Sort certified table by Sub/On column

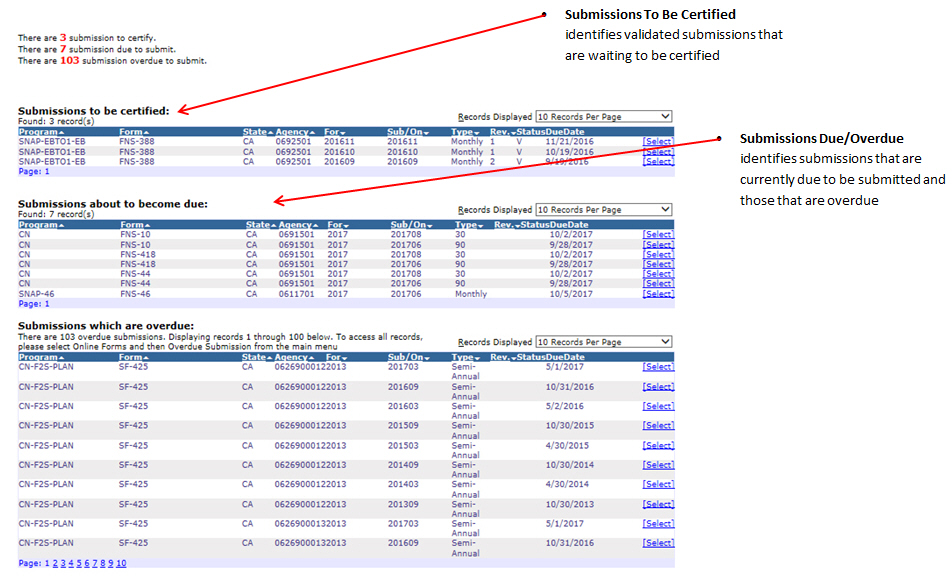tap(408, 132)
